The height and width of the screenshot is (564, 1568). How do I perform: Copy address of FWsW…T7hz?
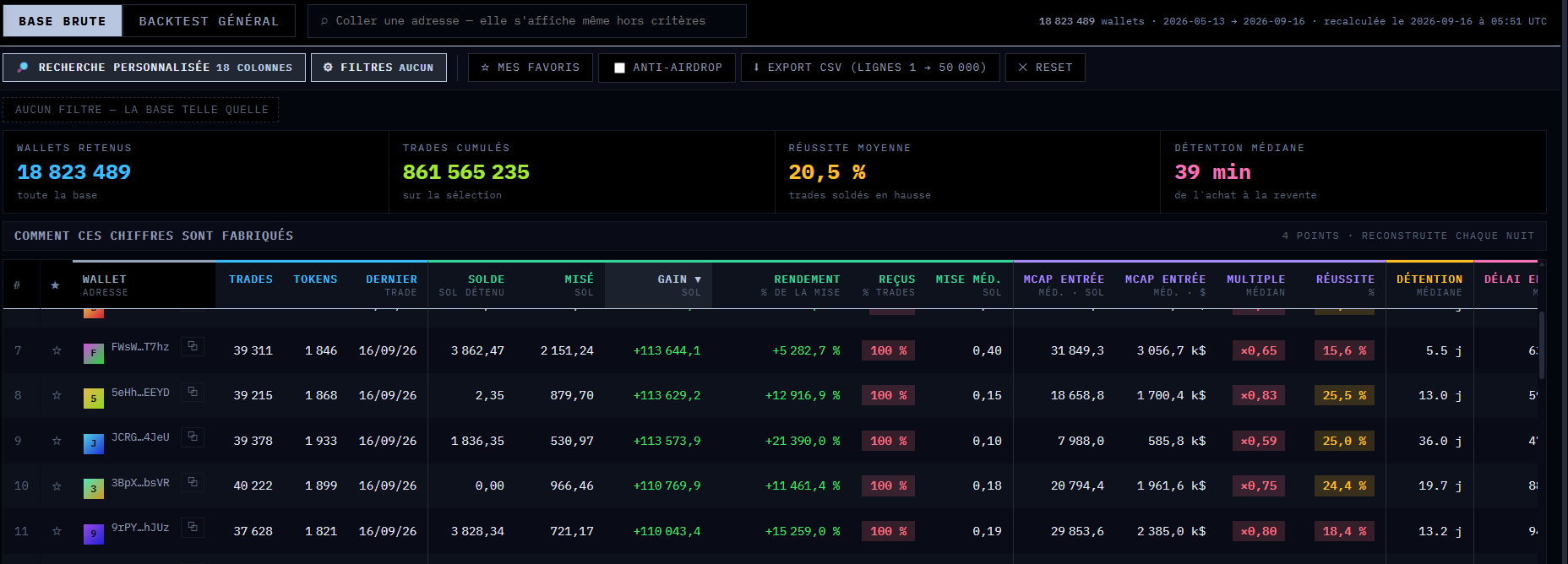193,346
